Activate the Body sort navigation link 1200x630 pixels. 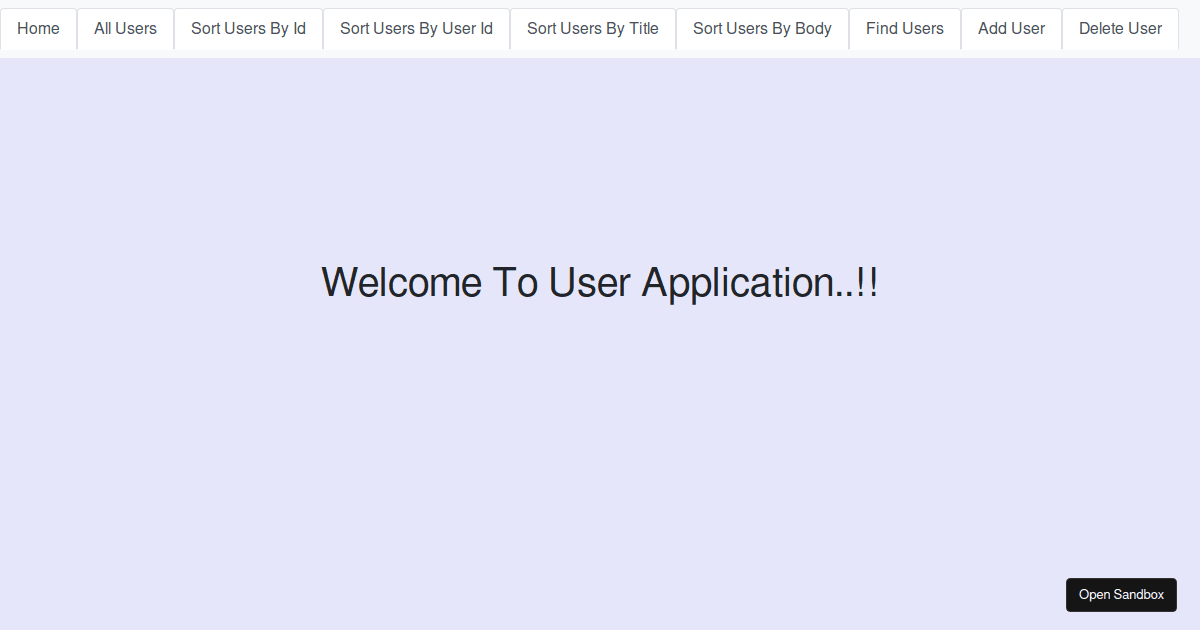(x=762, y=28)
